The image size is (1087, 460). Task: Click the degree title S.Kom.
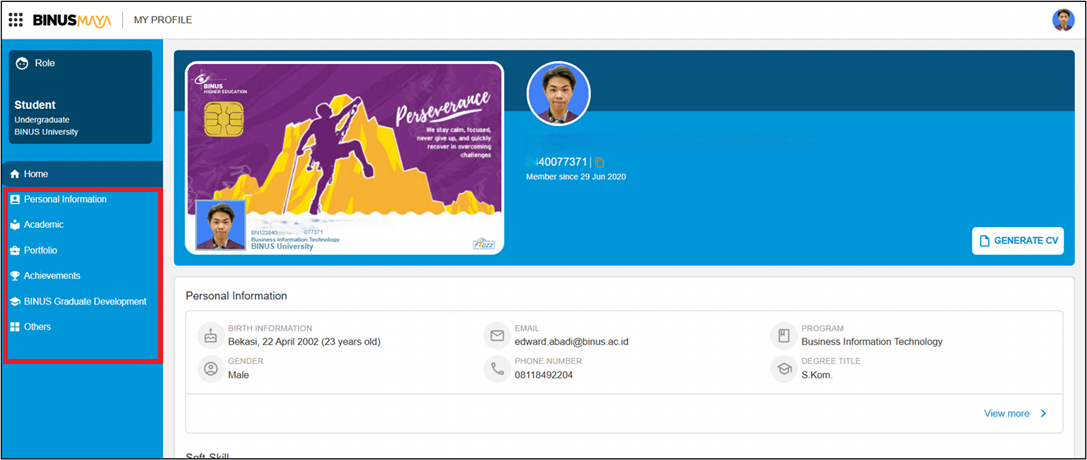click(x=817, y=375)
